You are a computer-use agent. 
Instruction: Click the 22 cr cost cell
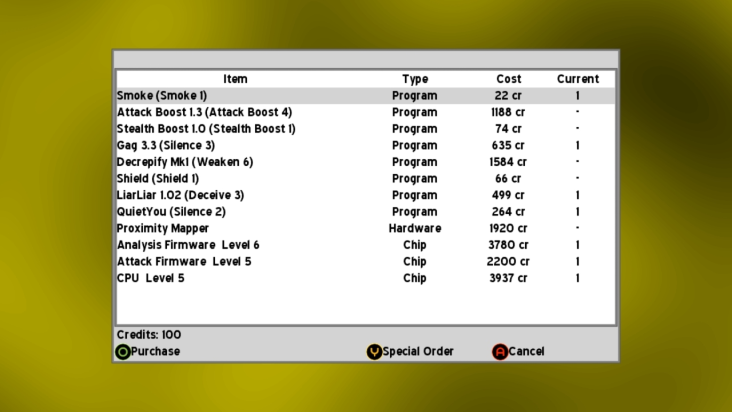coord(508,96)
